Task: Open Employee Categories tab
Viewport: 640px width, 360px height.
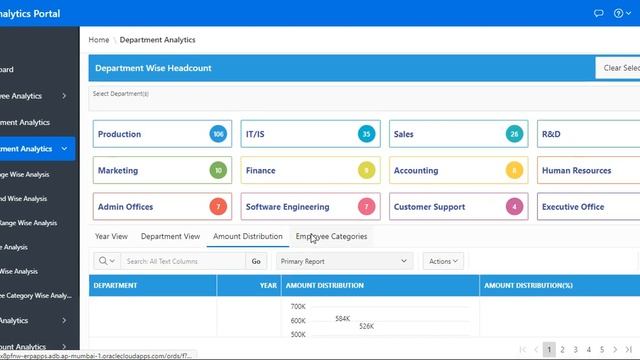Action: click(x=331, y=236)
